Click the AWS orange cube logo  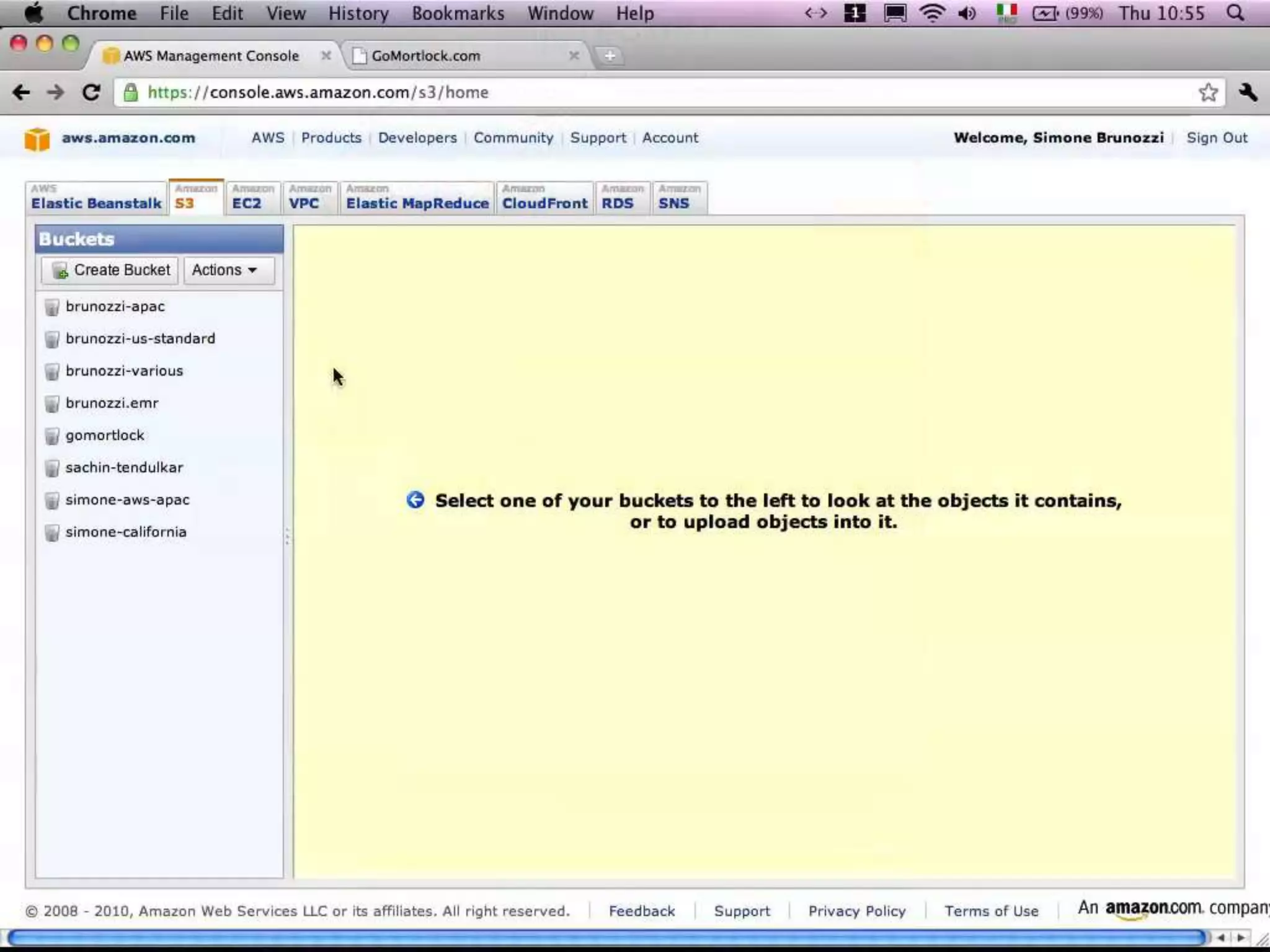(37, 138)
